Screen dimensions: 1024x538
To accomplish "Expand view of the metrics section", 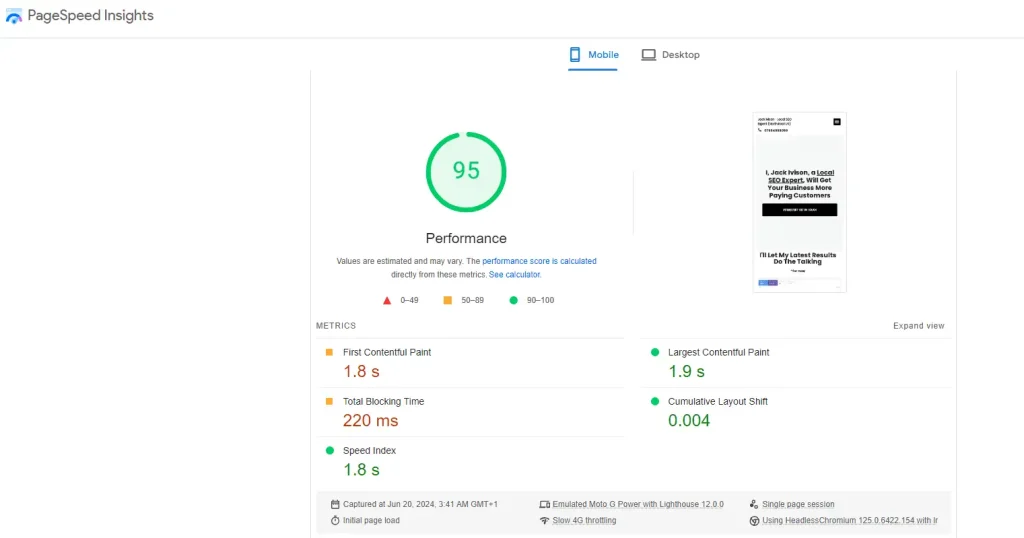I will click(918, 326).
